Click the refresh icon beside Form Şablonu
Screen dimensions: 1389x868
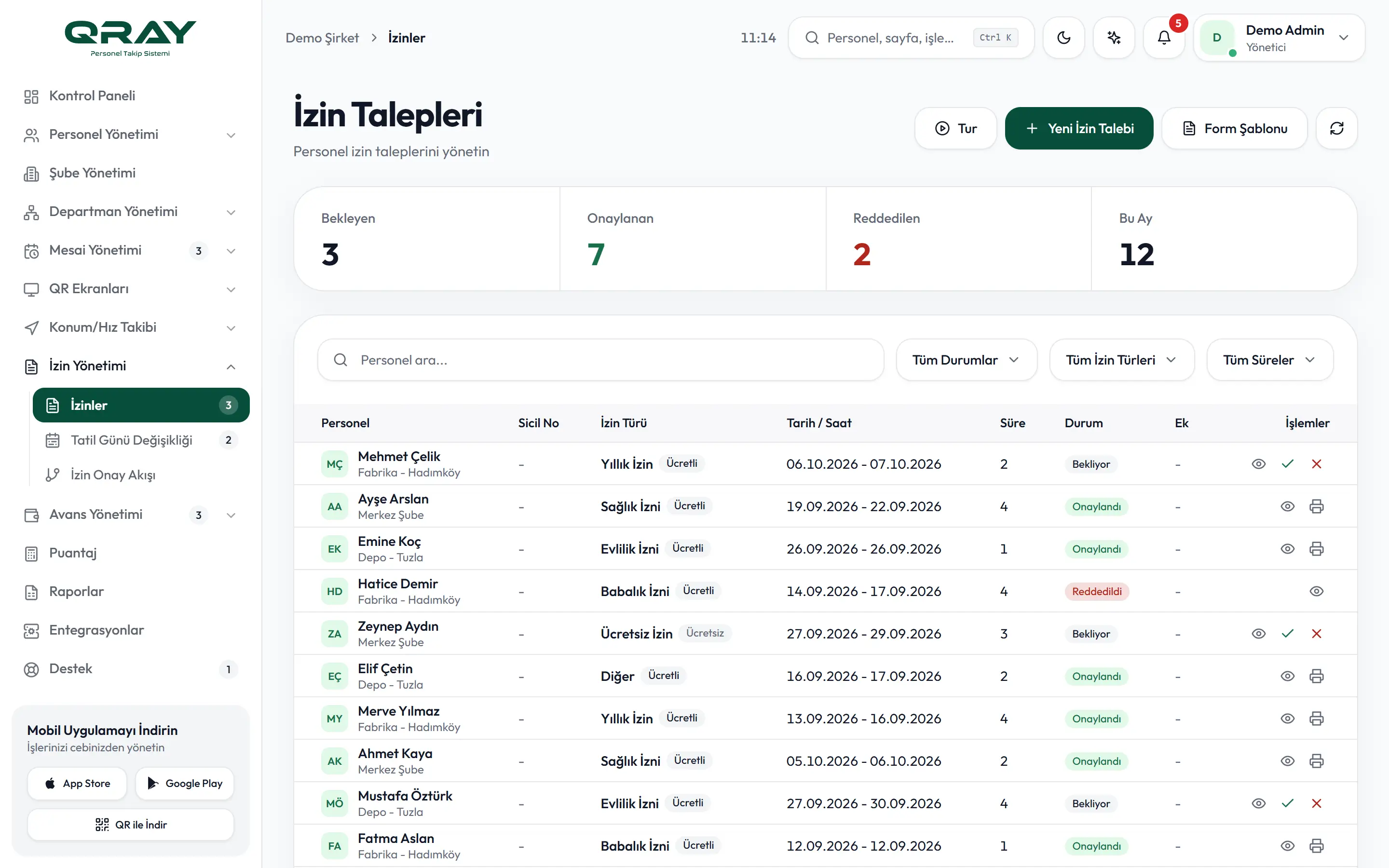[x=1337, y=129]
